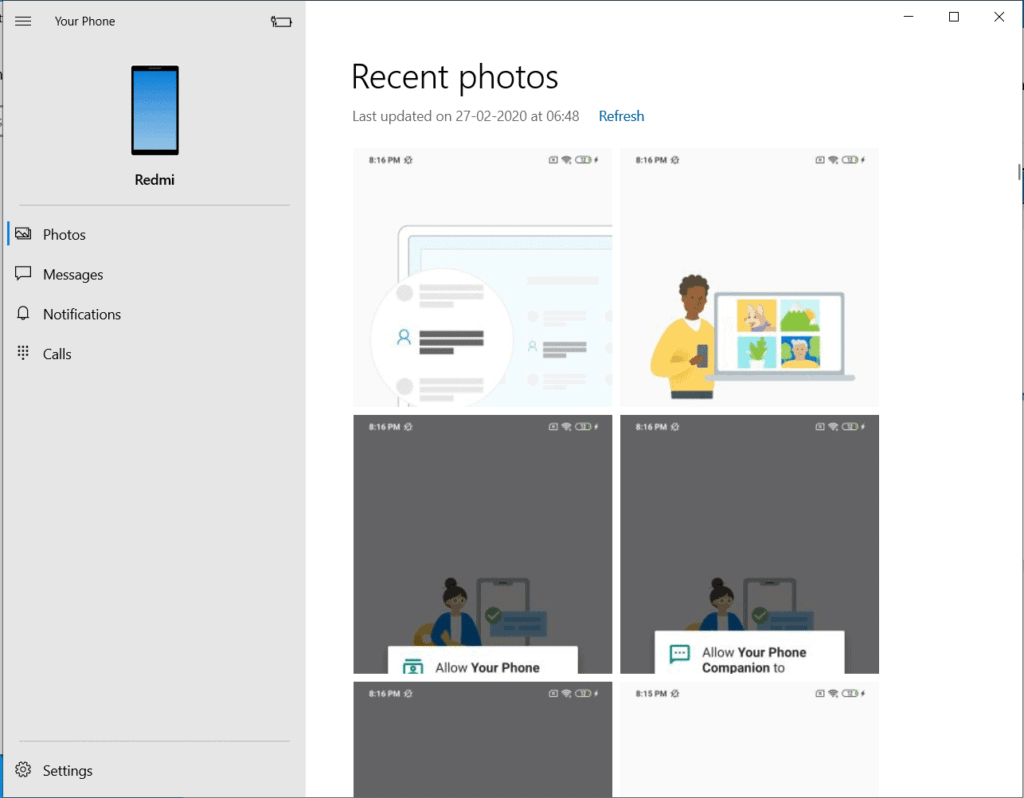Click the Notifications bell icon
The height and width of the screenshot is (798, 1024).
point(23,313)
